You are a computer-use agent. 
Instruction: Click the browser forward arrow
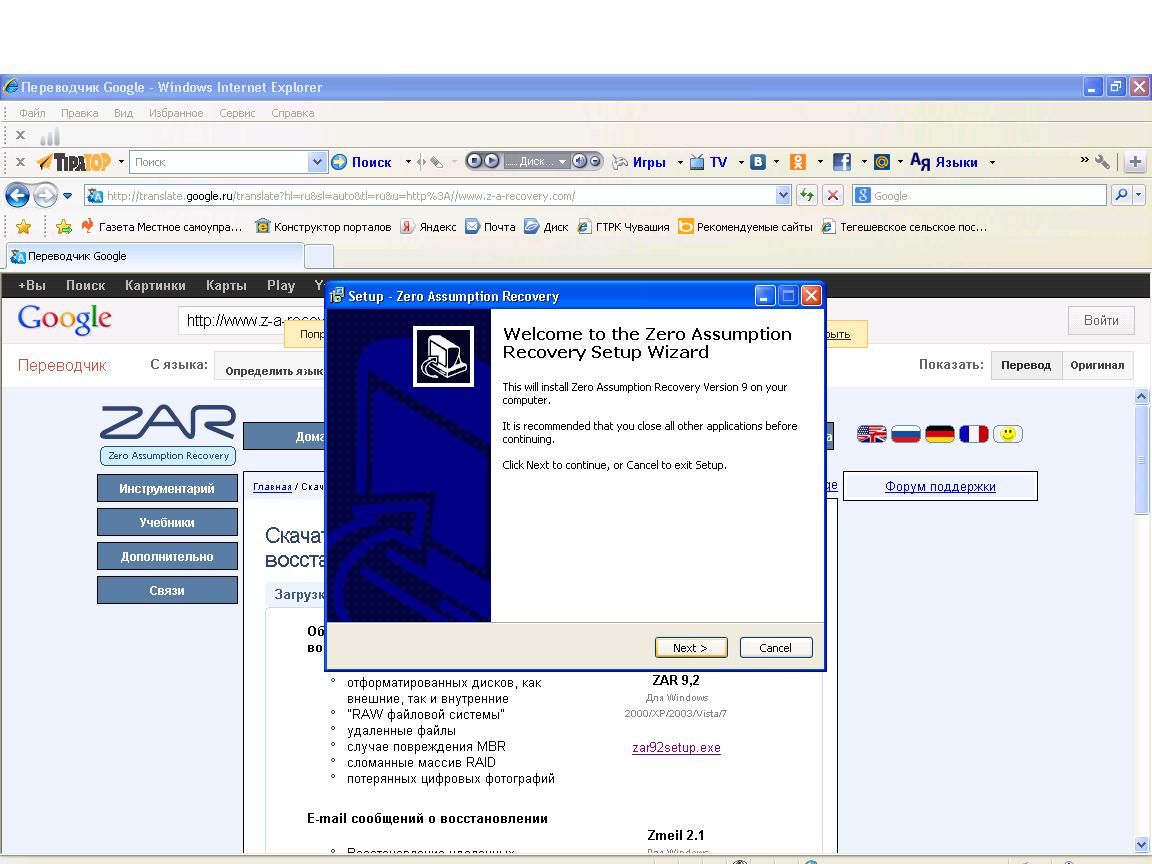(x=46, y=195)
